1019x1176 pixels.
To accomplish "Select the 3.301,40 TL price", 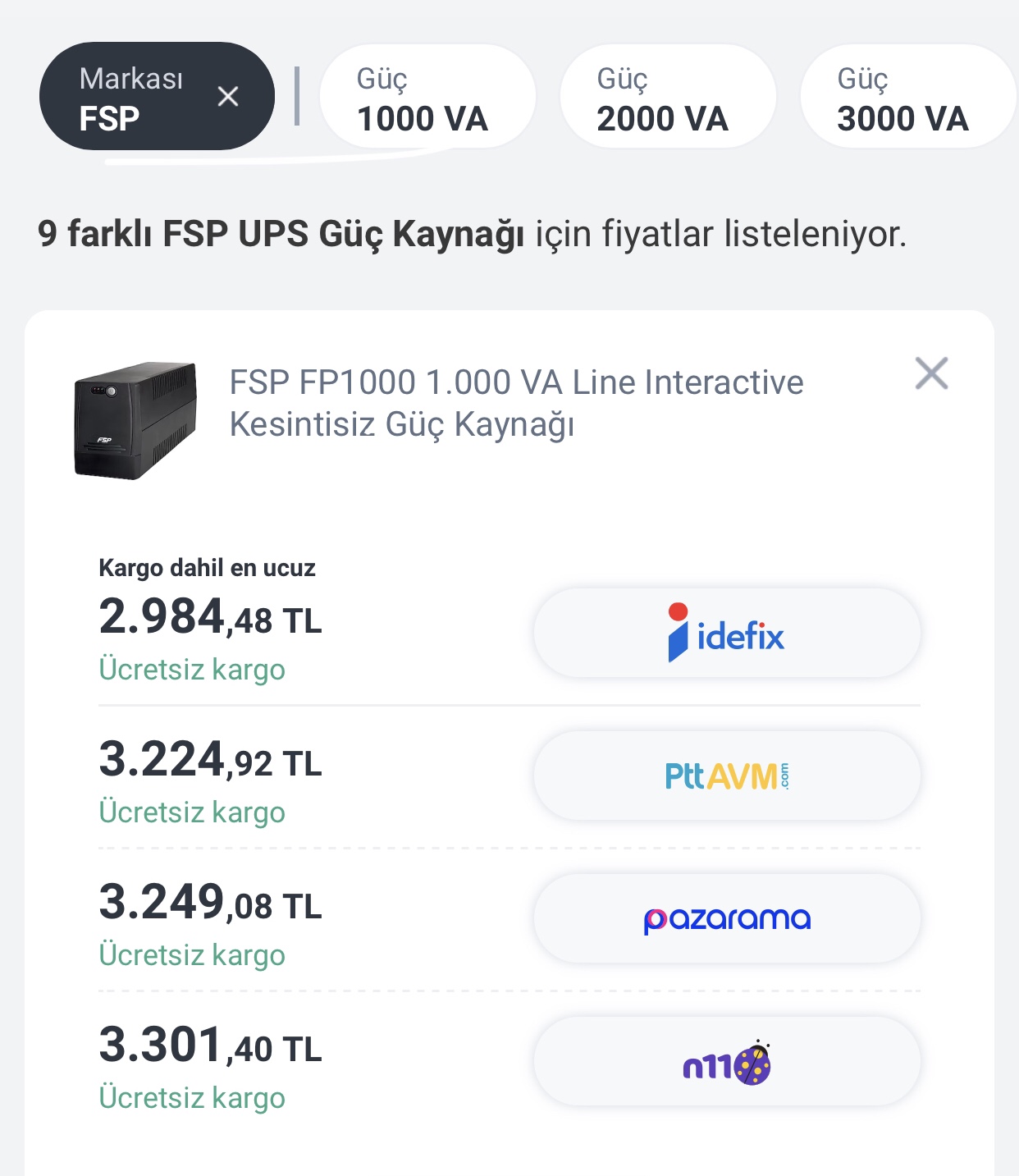I will click(x=210, y=1046).
